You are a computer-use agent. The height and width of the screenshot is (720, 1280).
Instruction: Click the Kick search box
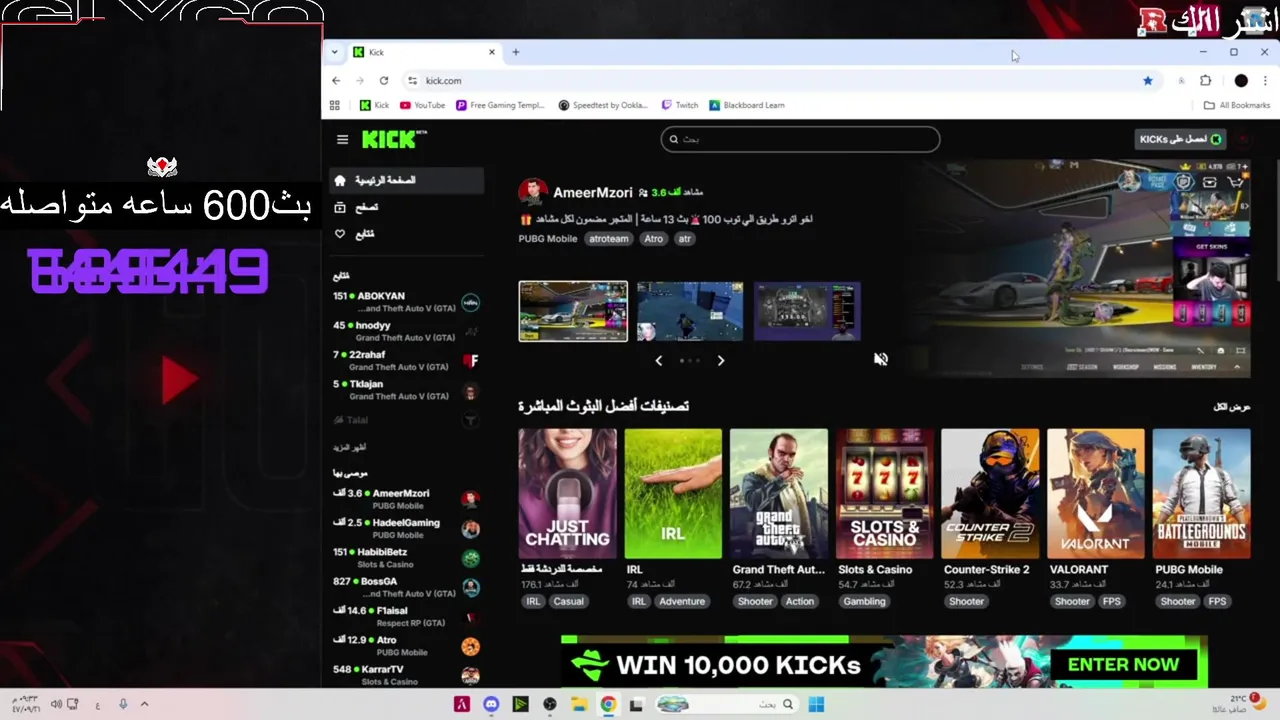pos(800,139)
